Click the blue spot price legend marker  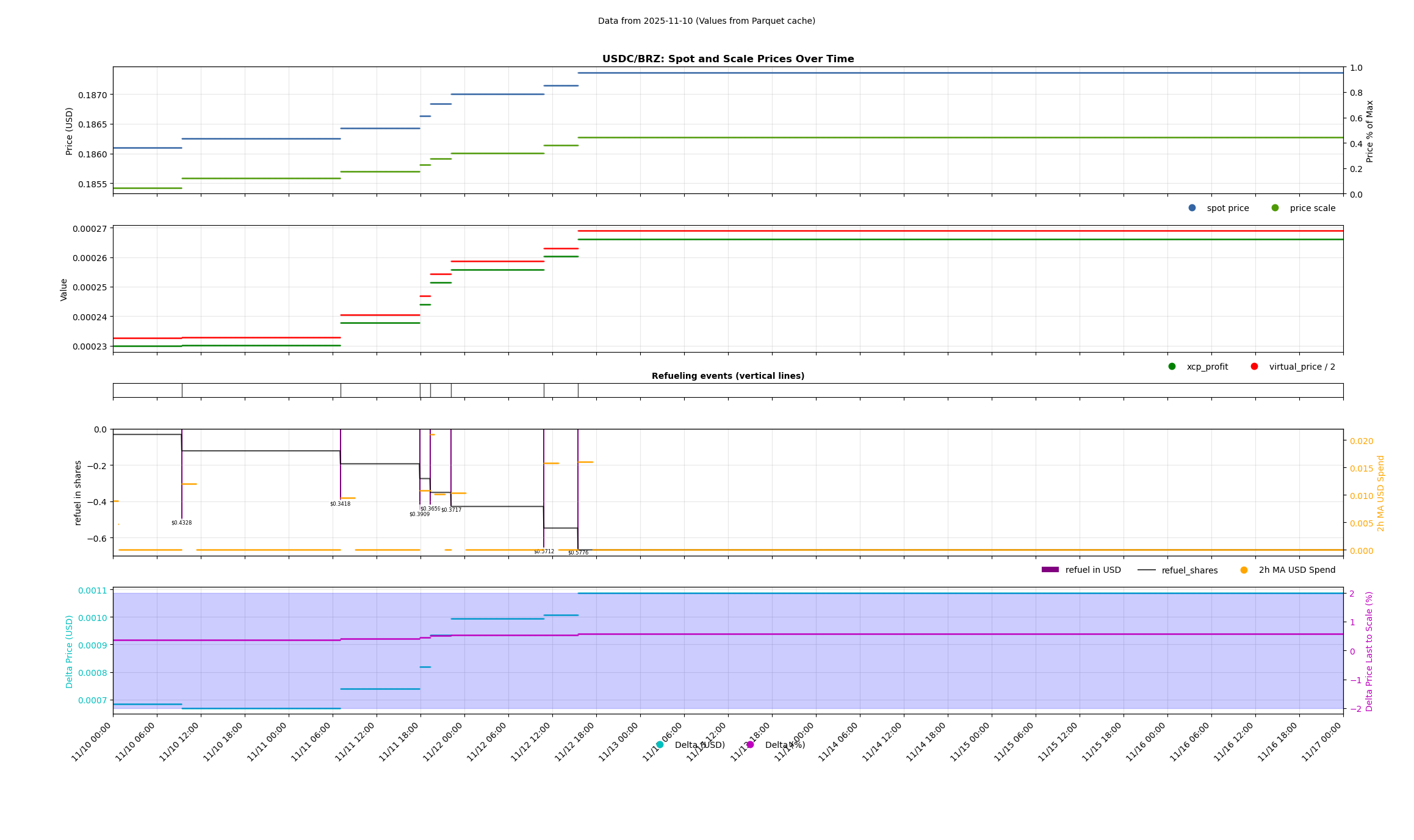click(x=1192, y=208)
